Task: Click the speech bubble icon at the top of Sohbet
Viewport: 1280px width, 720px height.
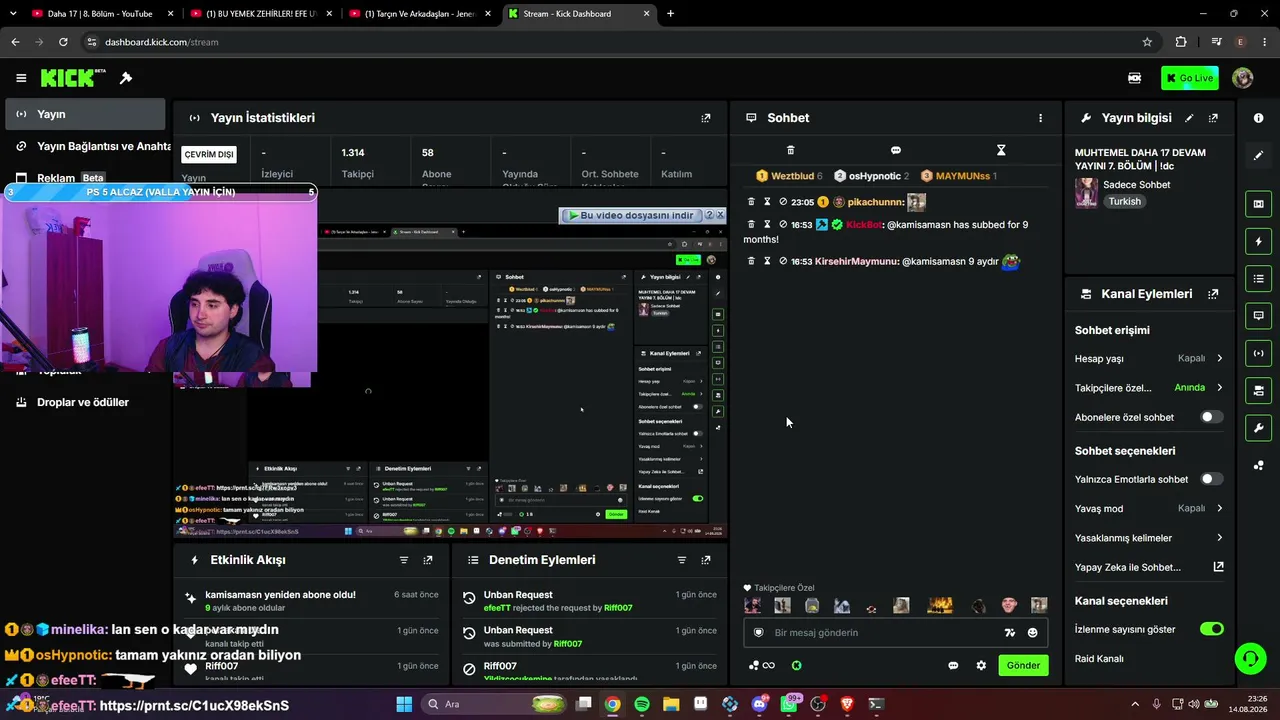Action: tap(896, 150)
